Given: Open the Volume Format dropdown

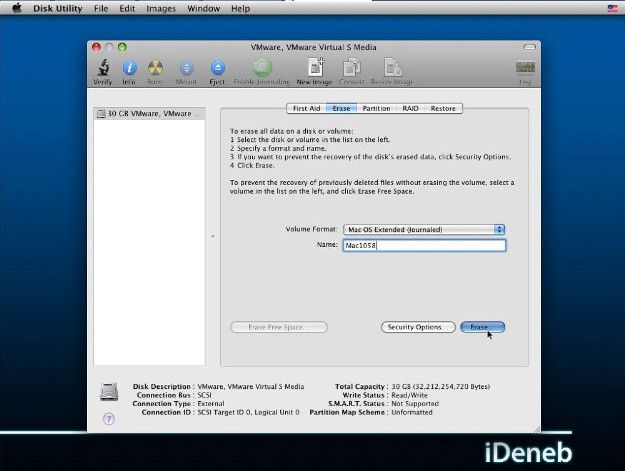Looking at the screenshot, I should tap(424, 230).
